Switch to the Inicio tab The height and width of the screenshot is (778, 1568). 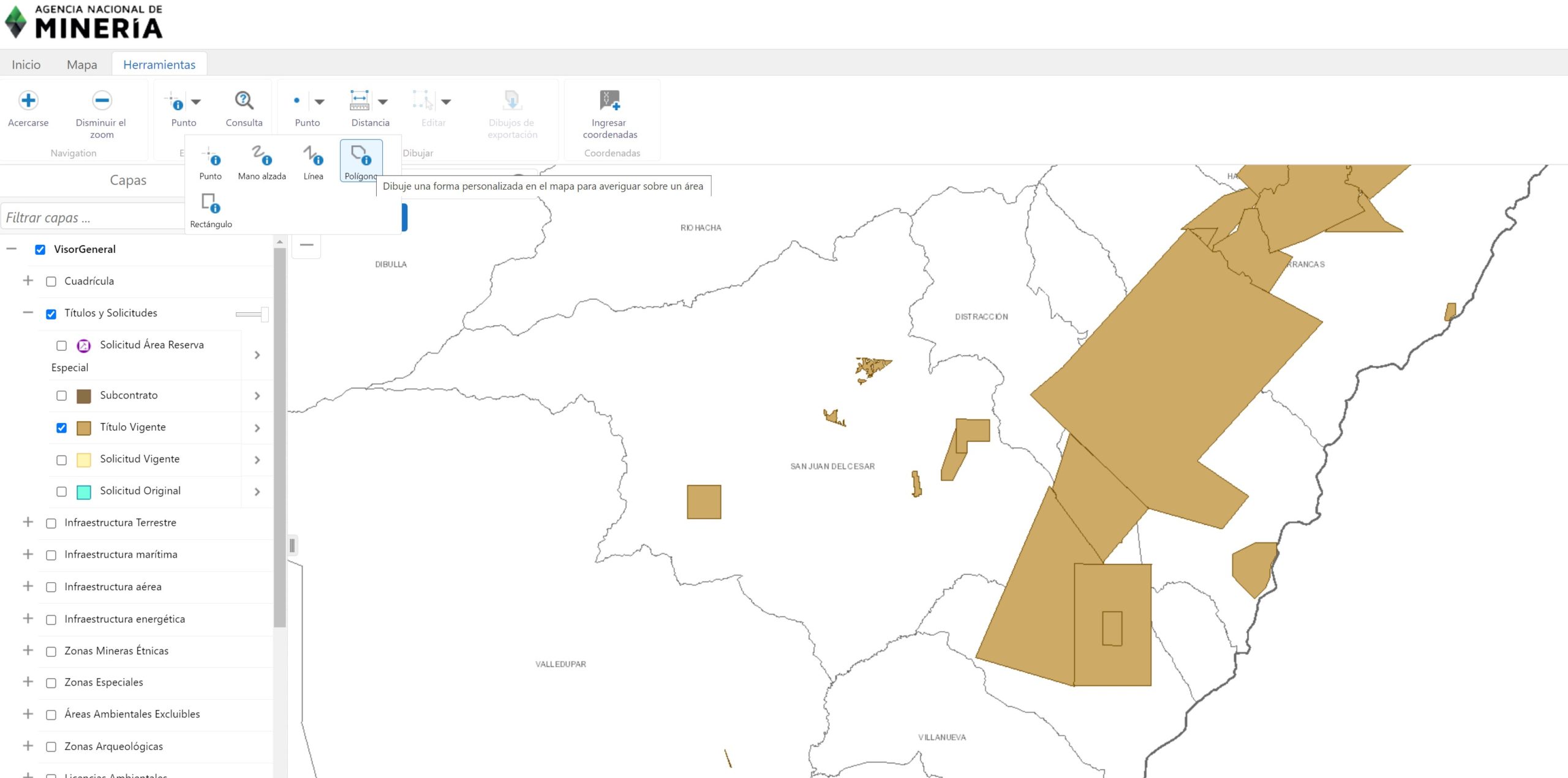click(x=26, y=64)
